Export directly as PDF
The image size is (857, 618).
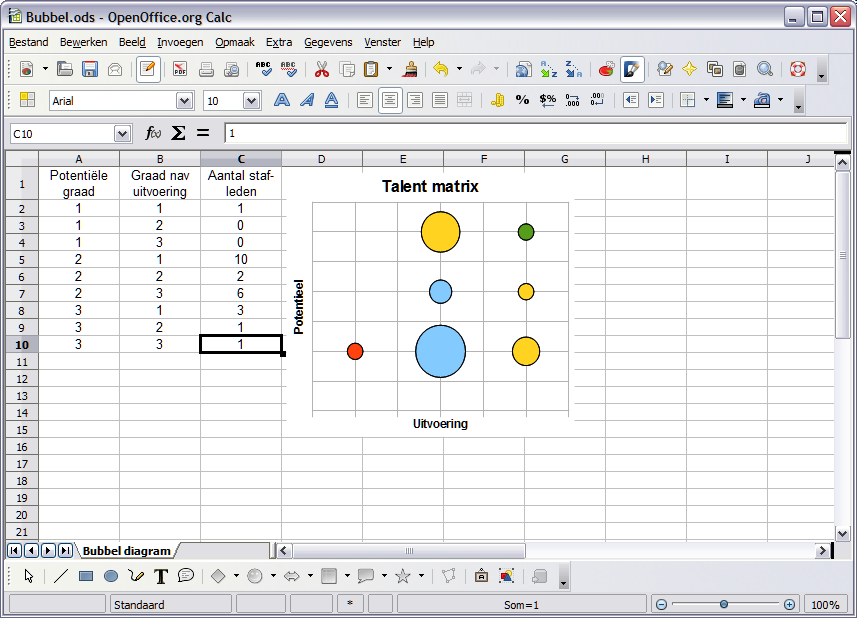point(180,69)
